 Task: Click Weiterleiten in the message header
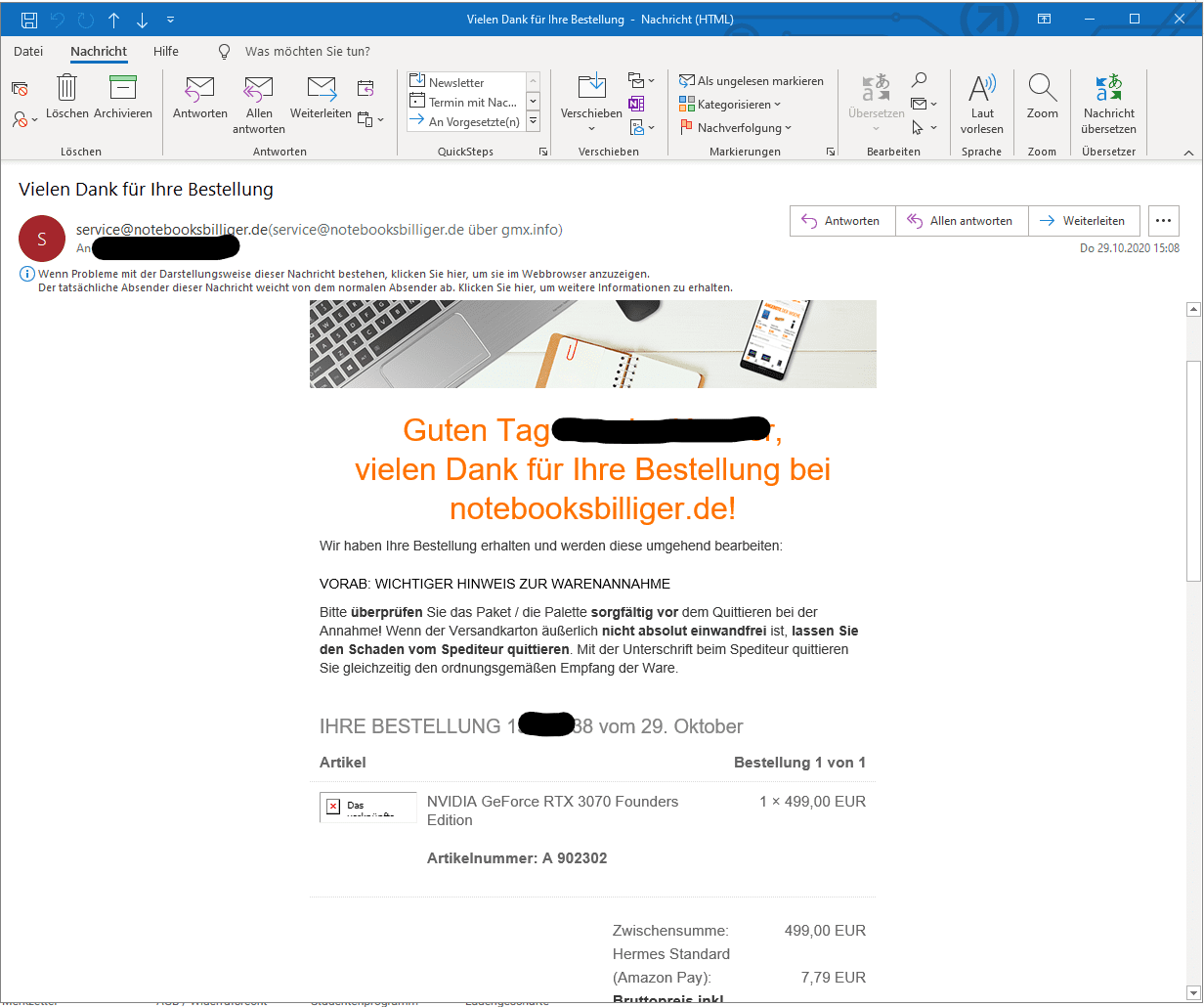tap(1084, 221)
